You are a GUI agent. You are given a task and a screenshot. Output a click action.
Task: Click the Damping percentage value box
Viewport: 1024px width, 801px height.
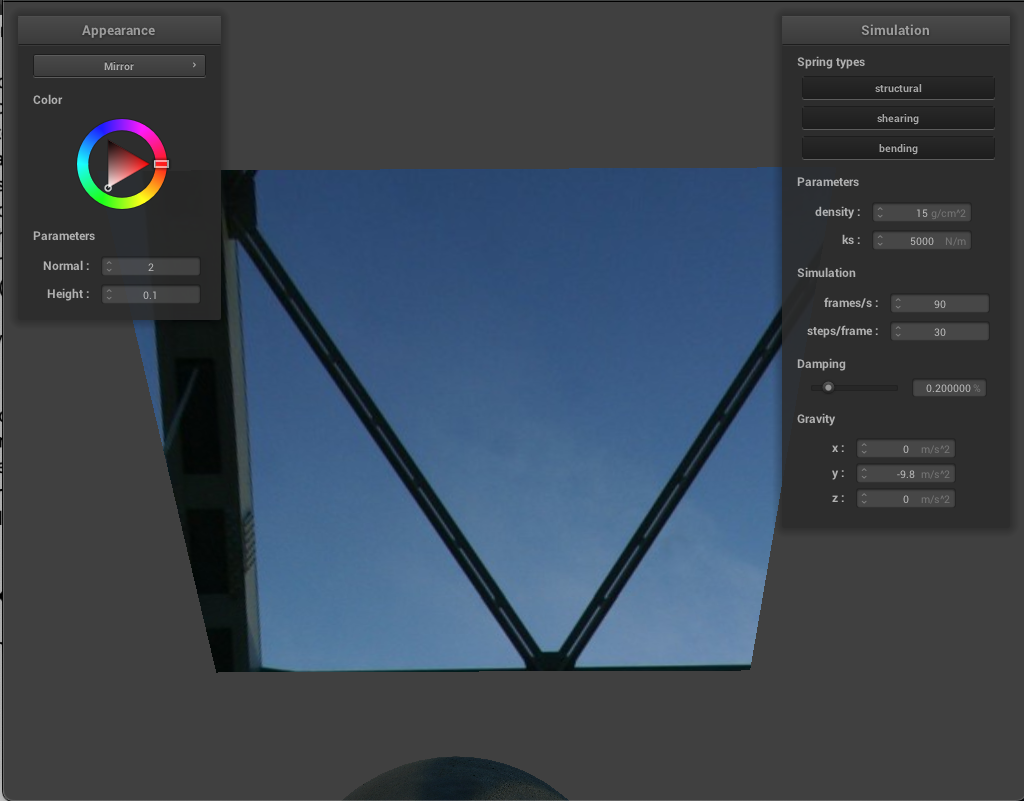[949, 388]
